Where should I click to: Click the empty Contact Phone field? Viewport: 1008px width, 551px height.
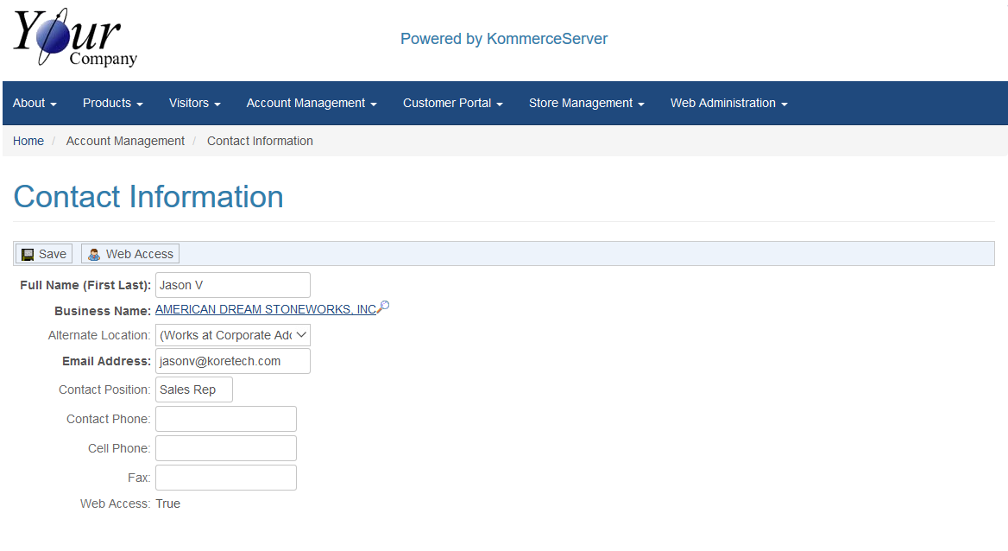tap(226, 419)
